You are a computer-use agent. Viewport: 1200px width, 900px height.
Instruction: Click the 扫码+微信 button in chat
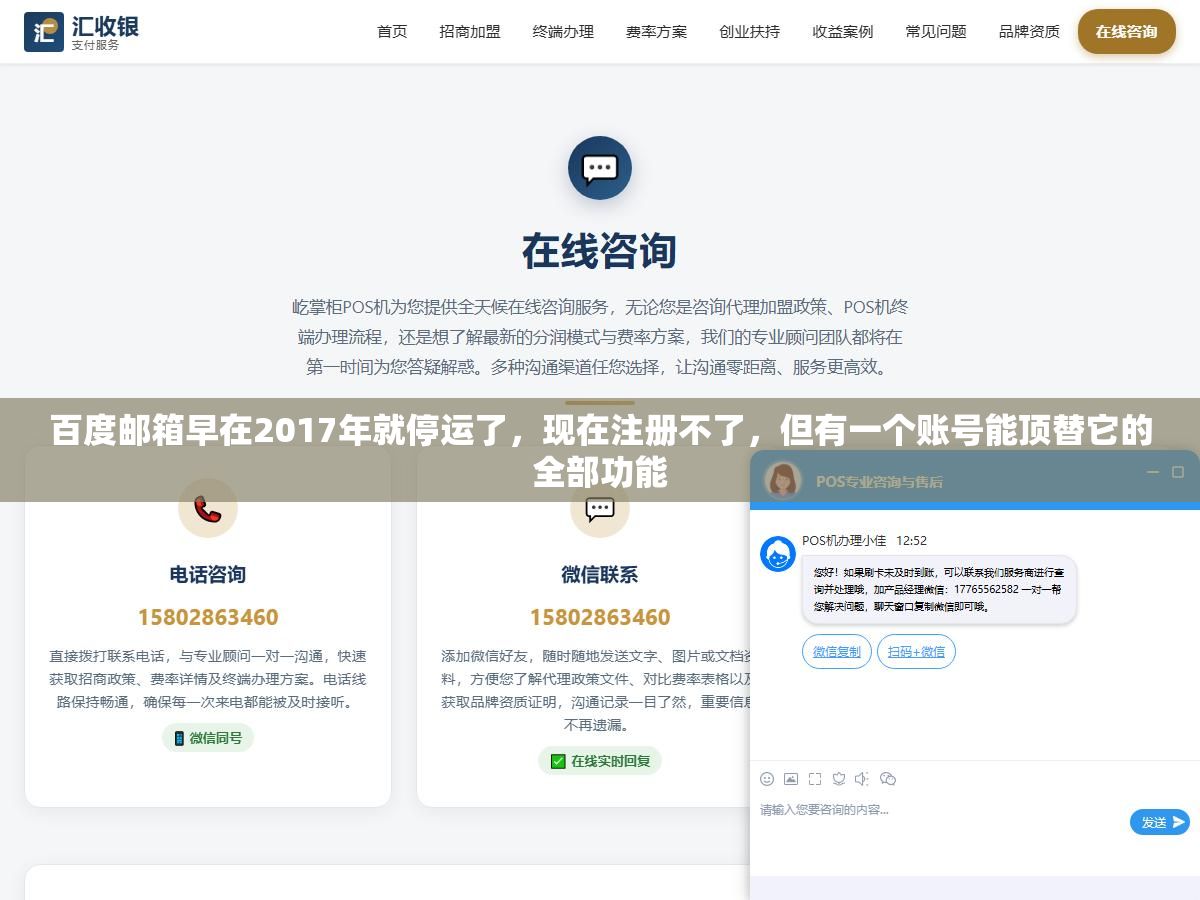[917, 652]
